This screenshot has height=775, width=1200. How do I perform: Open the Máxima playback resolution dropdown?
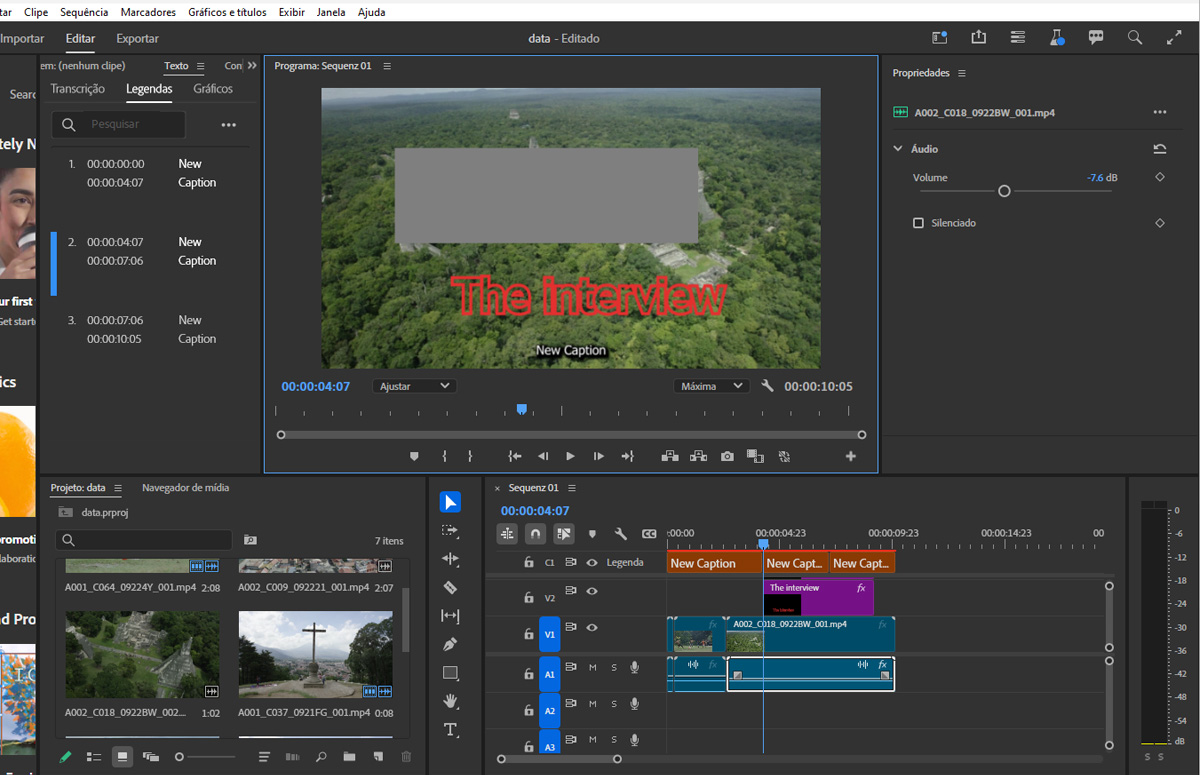pos(710,386)
